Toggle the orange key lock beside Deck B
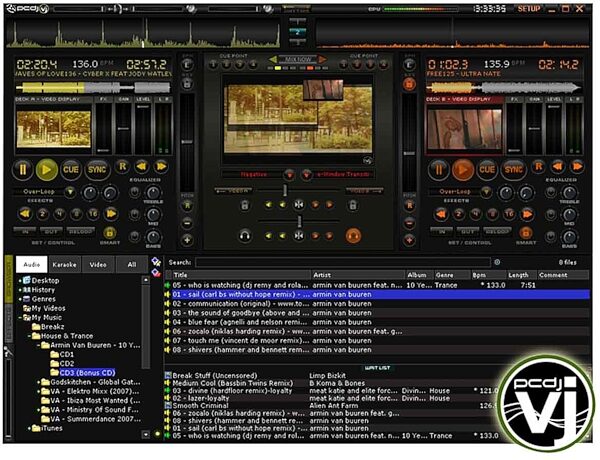 [409, 83]
